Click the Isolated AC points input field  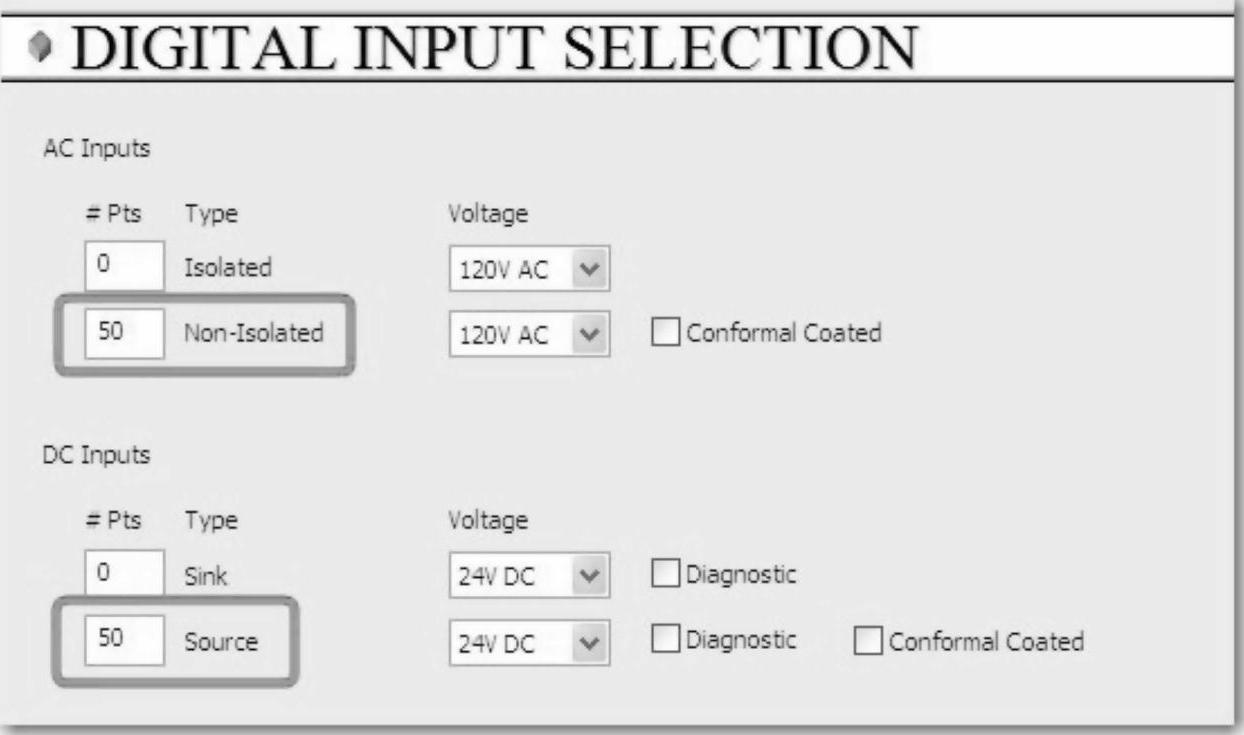(124, 267)
